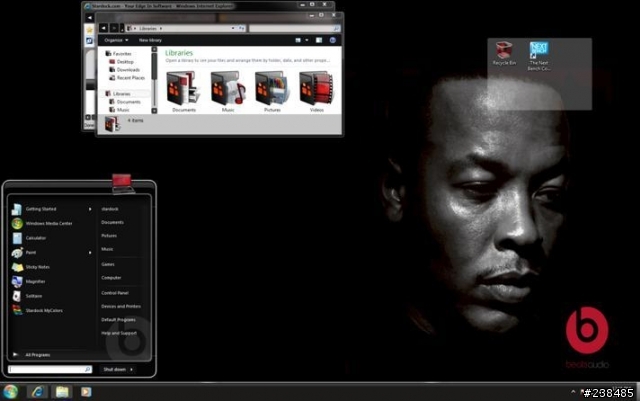The height and width of the screenshot is (401, 640).
Task: Open Recycle Bin desktop icon
Action: (504, 53)
